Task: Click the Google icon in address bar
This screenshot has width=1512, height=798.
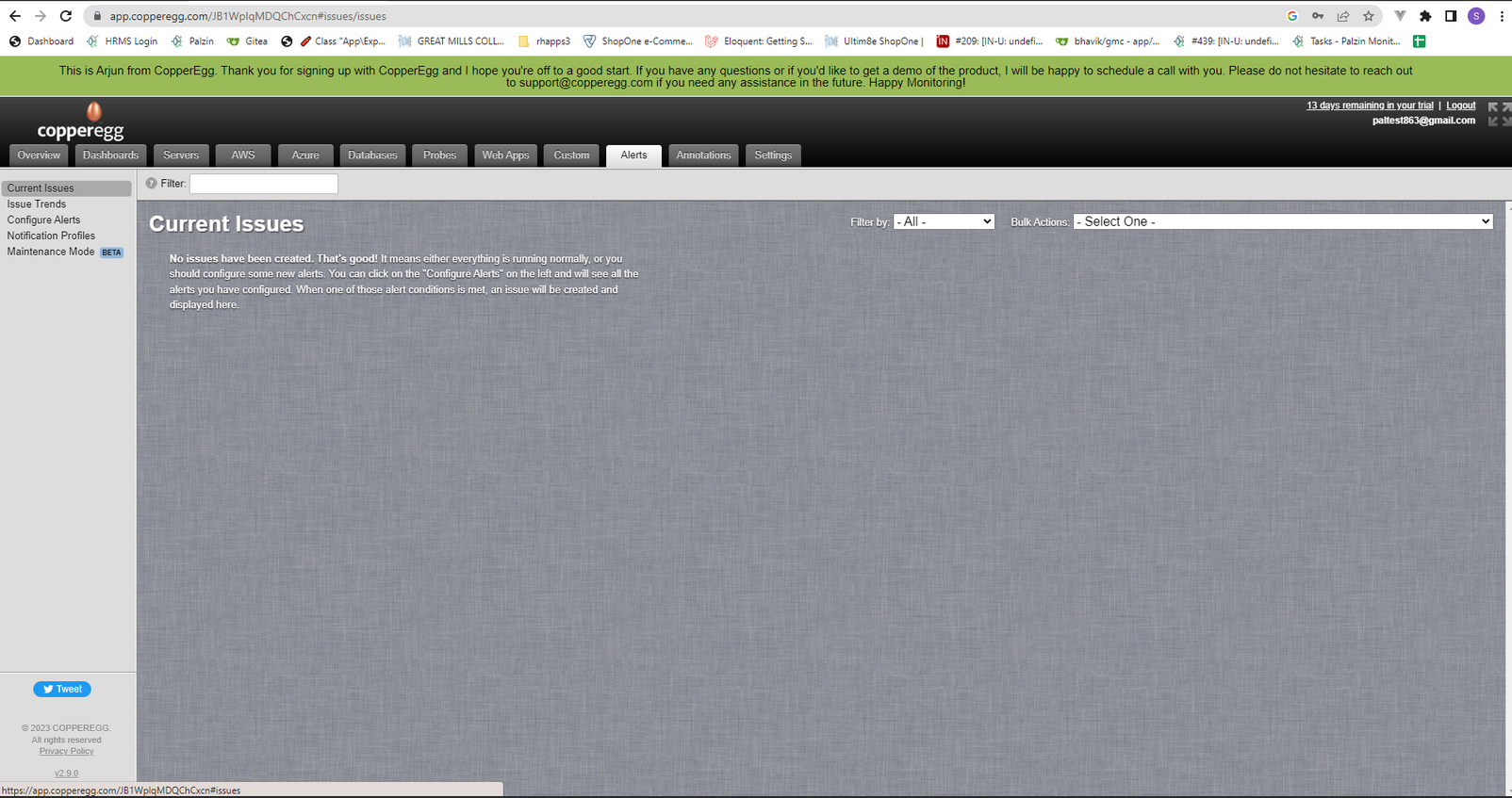Action: (x=1292, y=16)
